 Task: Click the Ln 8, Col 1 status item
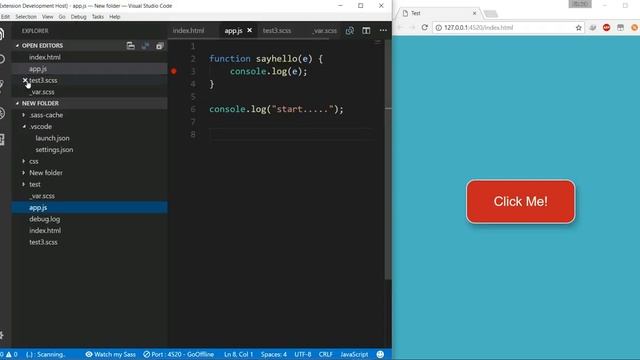(238, 354)
